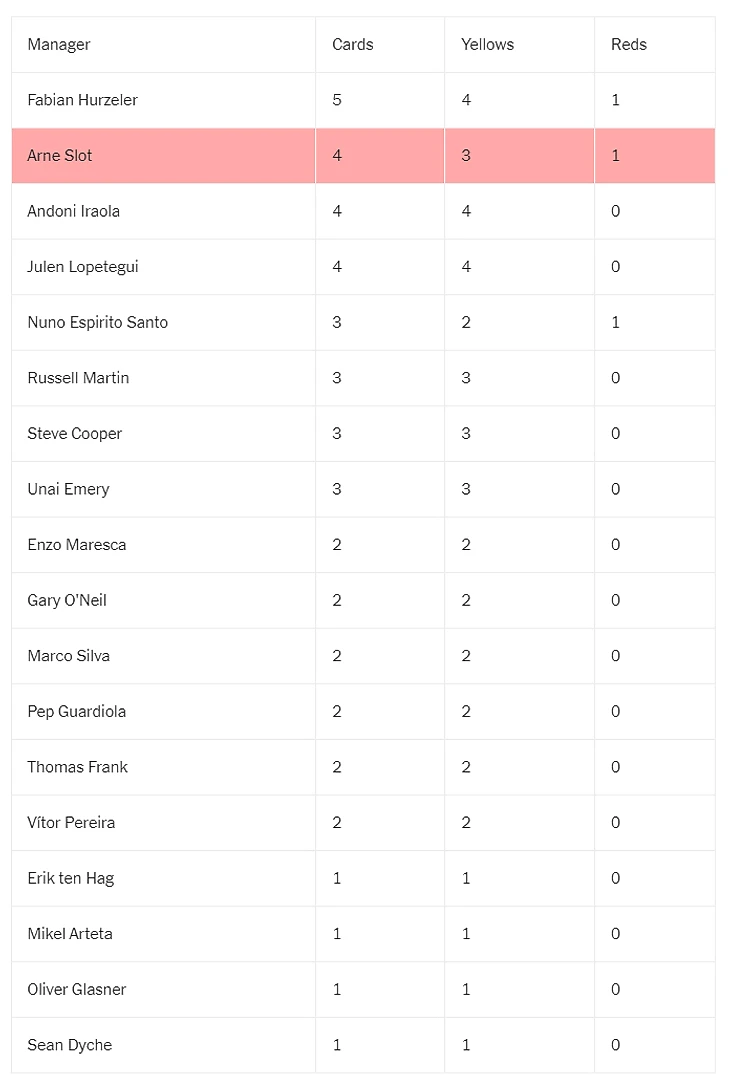Click Erik ten Hag in the table
Image resolution: width=730 pixels, height=1076 pixels.
[x=71, y=878]
